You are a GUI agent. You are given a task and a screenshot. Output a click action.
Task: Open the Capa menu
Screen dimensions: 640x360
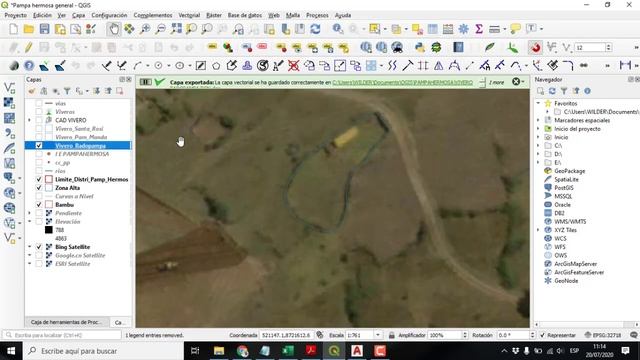(x=78, y=15)
